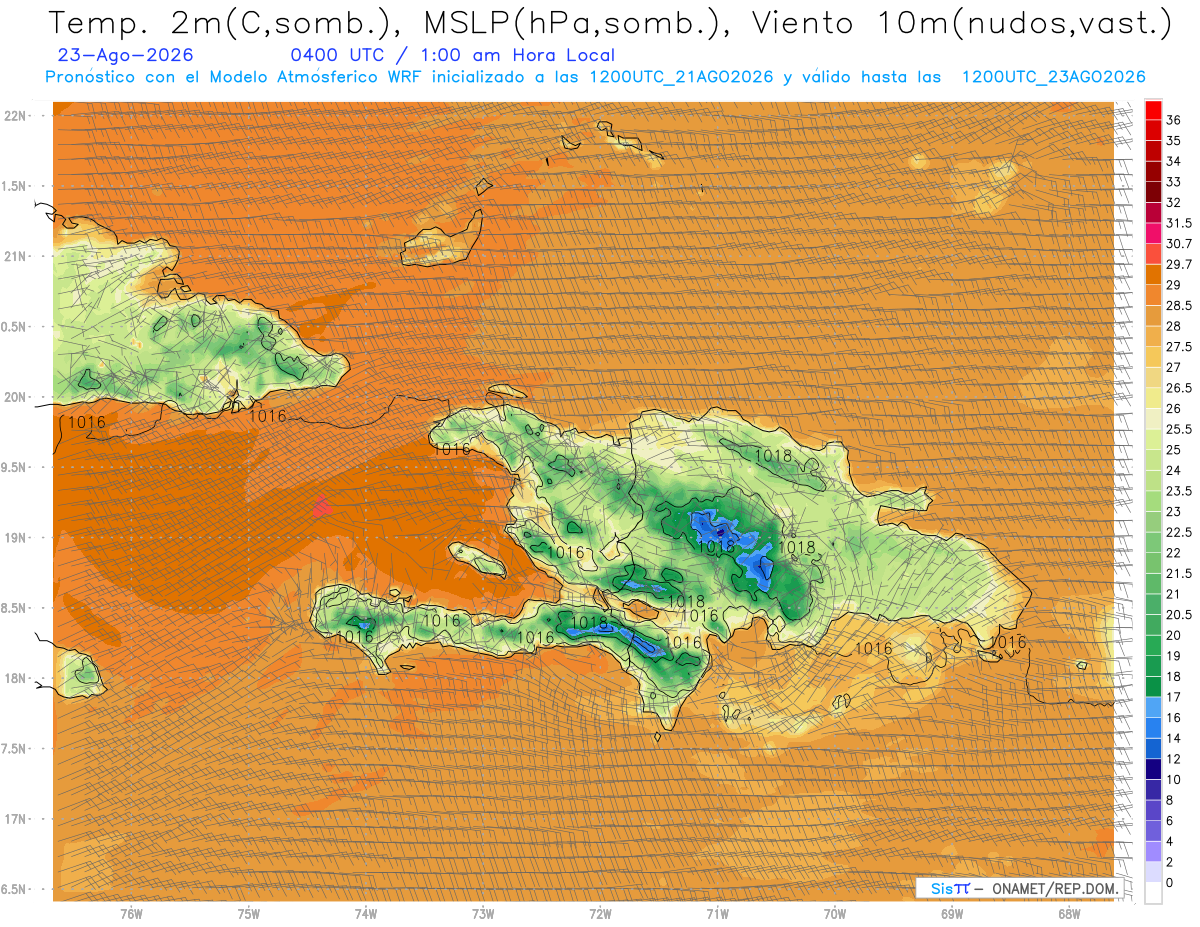Click the white swatch below label 0
This screenshot has width=1200, height=927.
pyautogui.click(x=1153, y=893)
